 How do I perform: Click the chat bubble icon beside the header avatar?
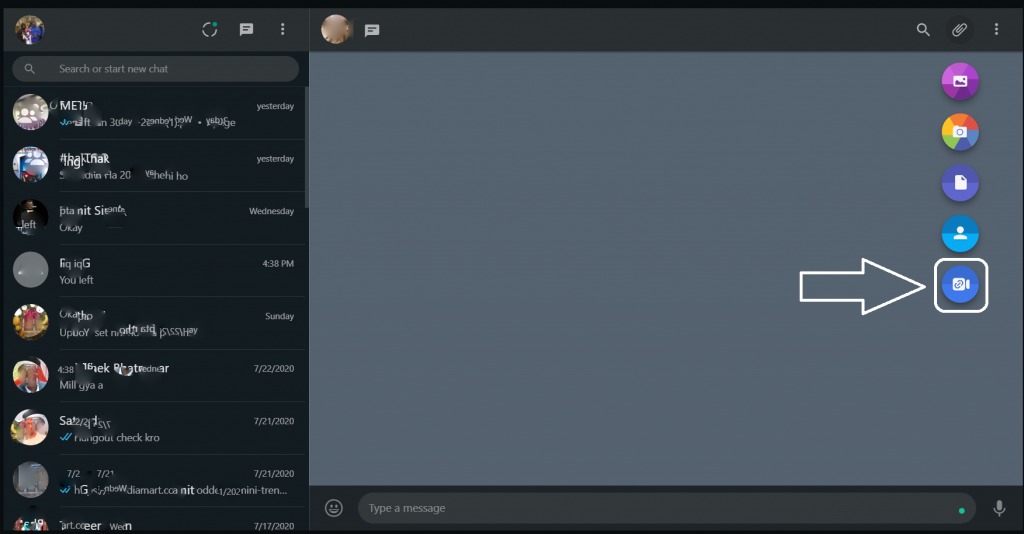[x=372, y=30]
